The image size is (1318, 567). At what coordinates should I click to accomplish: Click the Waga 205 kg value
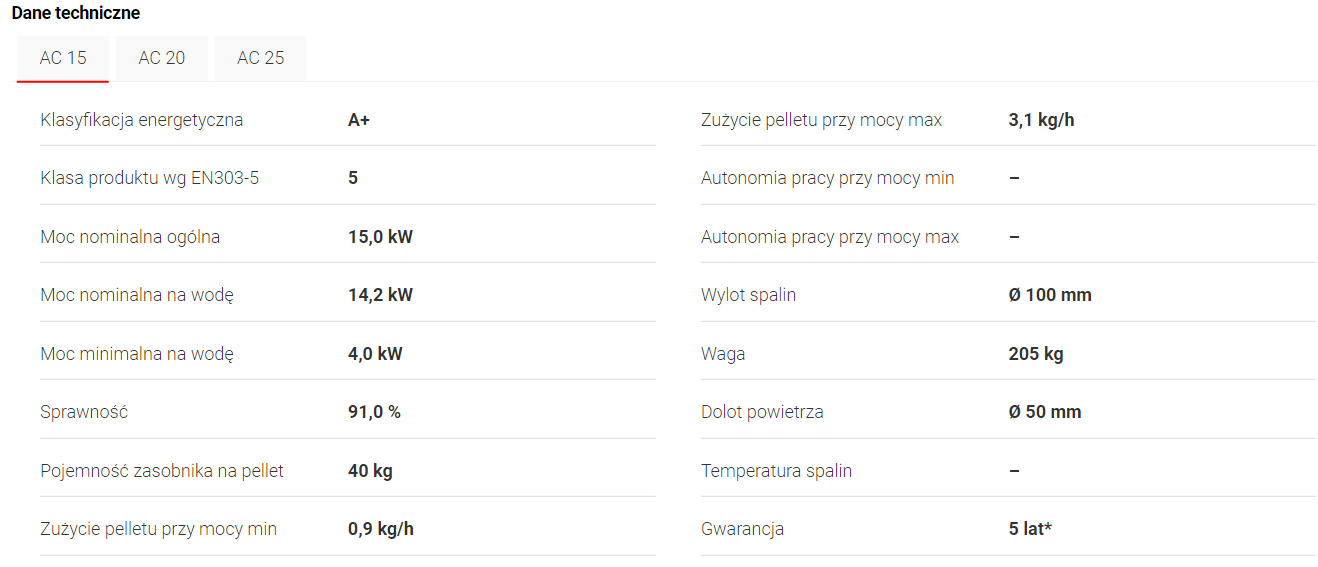click(1036, 354)
